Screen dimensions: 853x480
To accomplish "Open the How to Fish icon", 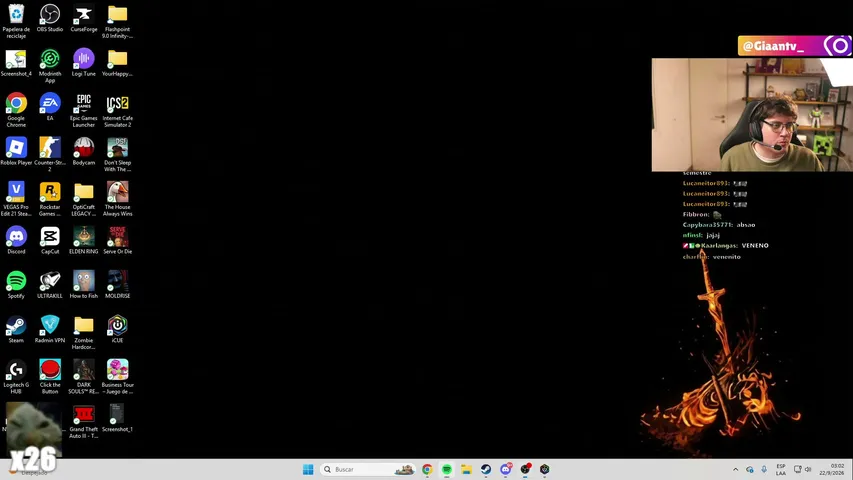I will (84, 285).
